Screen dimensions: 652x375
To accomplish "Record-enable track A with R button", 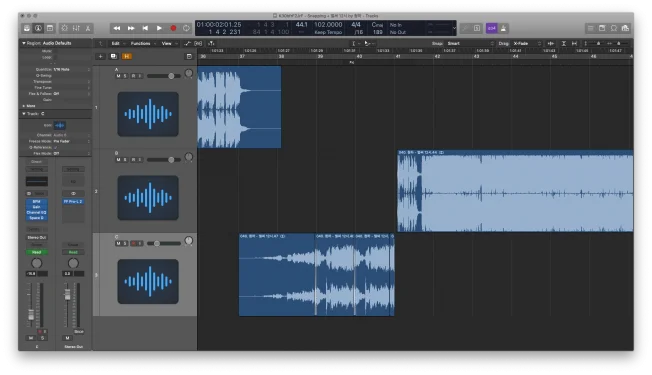I will 133,76.
